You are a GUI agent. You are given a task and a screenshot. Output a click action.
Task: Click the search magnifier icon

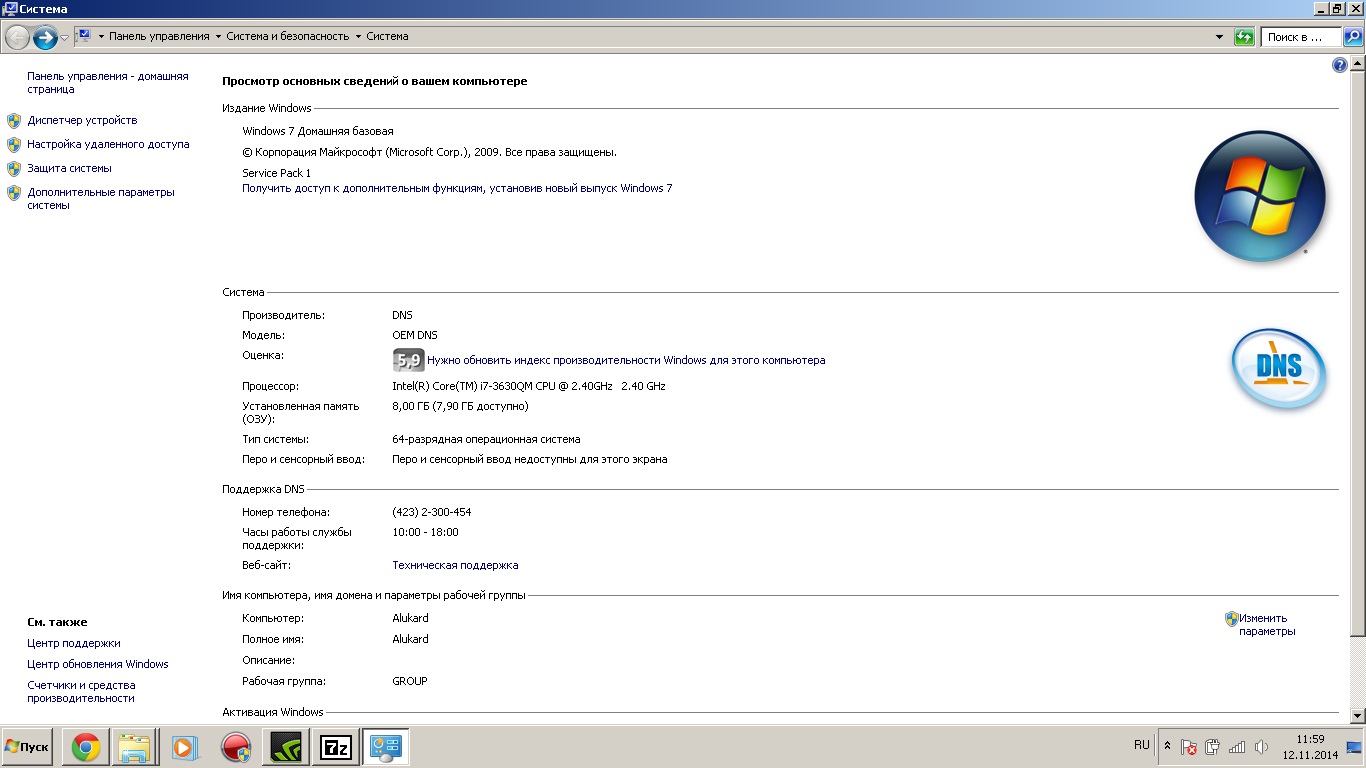pos(1353,37)
